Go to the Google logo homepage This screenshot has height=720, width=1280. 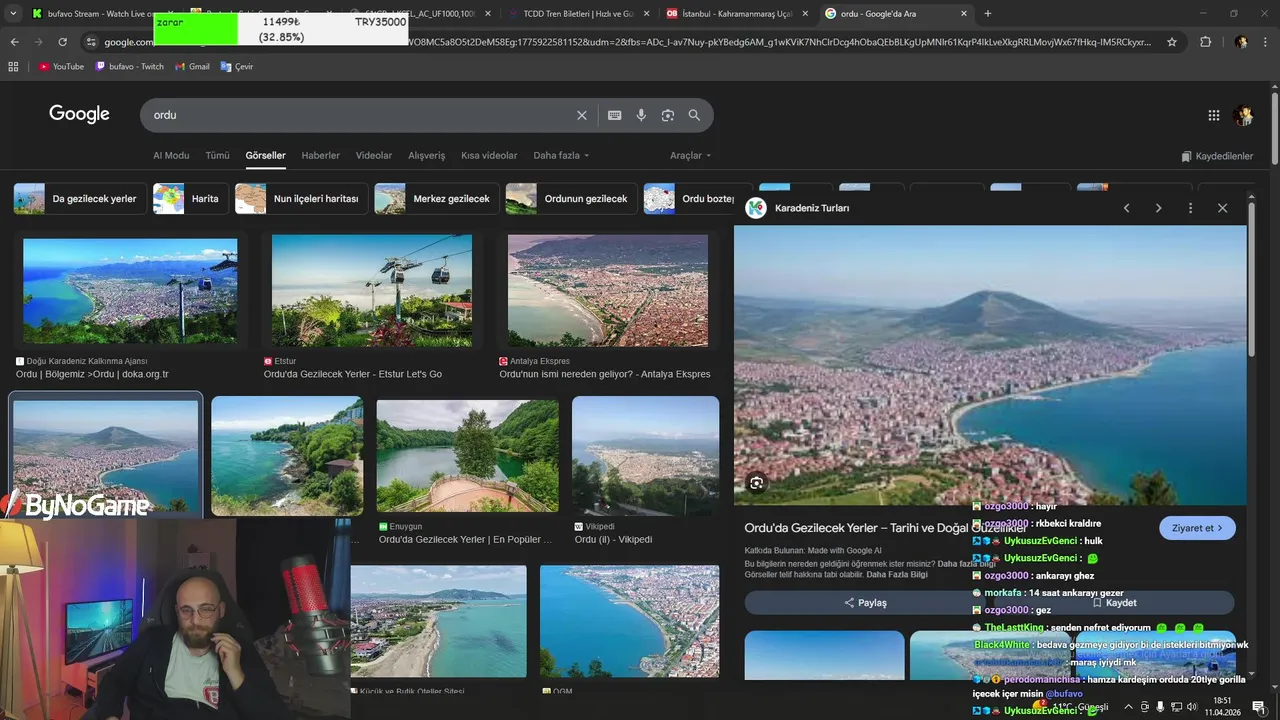pos(79,114)
